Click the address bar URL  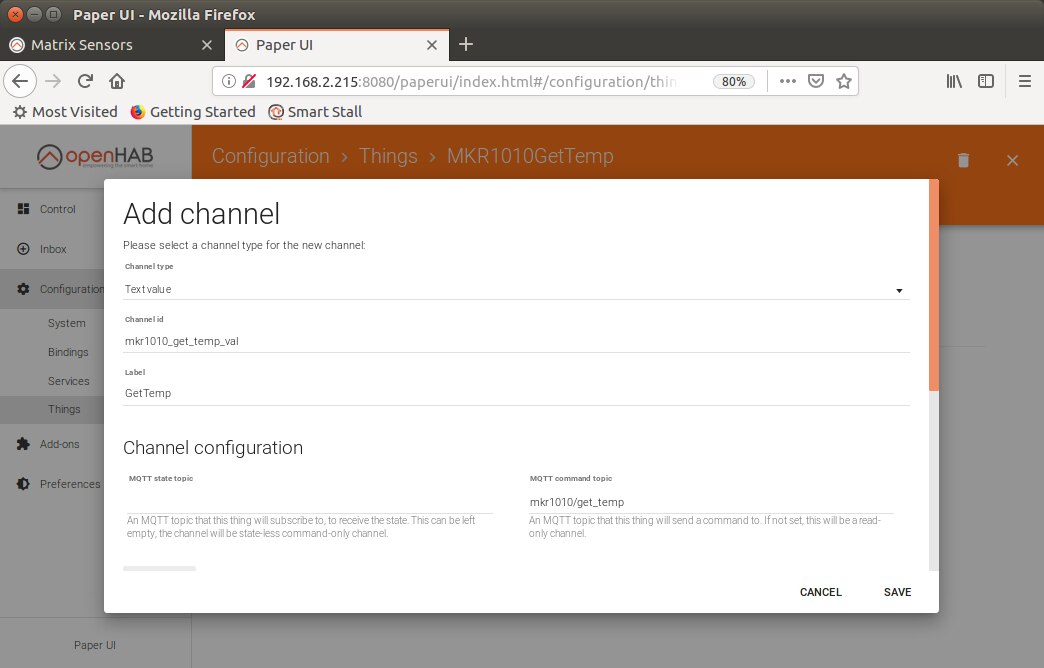[471, 81]
